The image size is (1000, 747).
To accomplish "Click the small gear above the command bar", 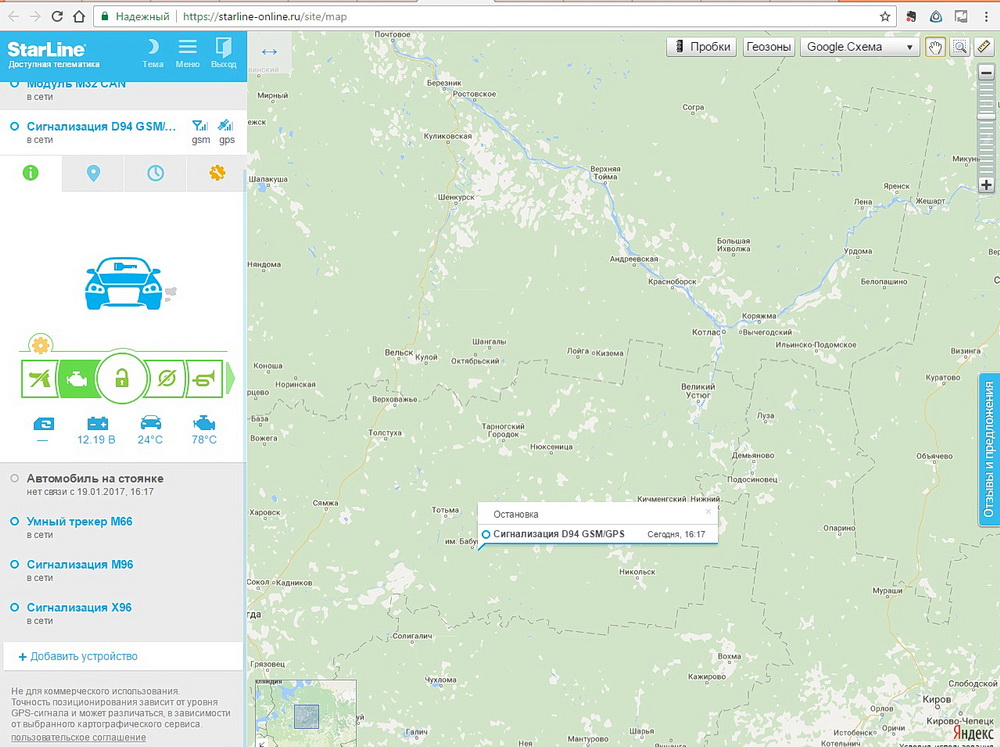I will click(40, 345).
